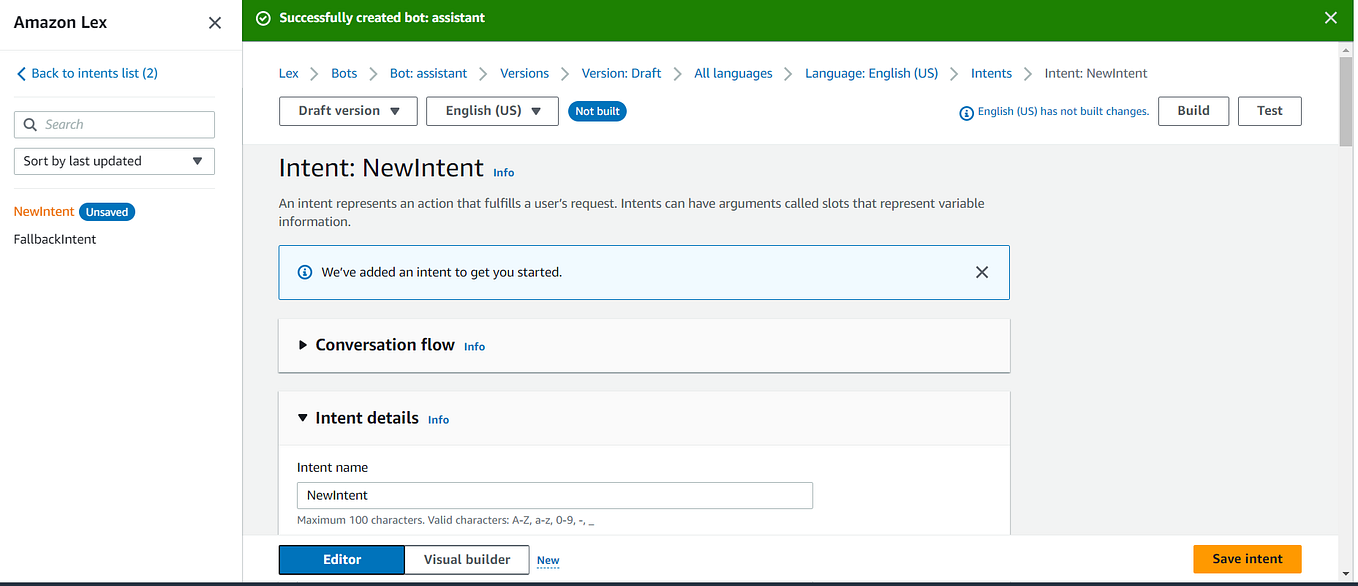Click the search magnifier icon in the search box

[30, 124]
